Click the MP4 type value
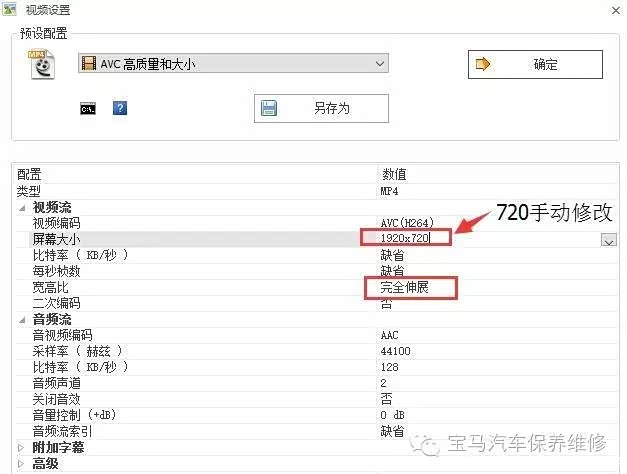This screenshot has width=627, height=474. coord(389,191)
